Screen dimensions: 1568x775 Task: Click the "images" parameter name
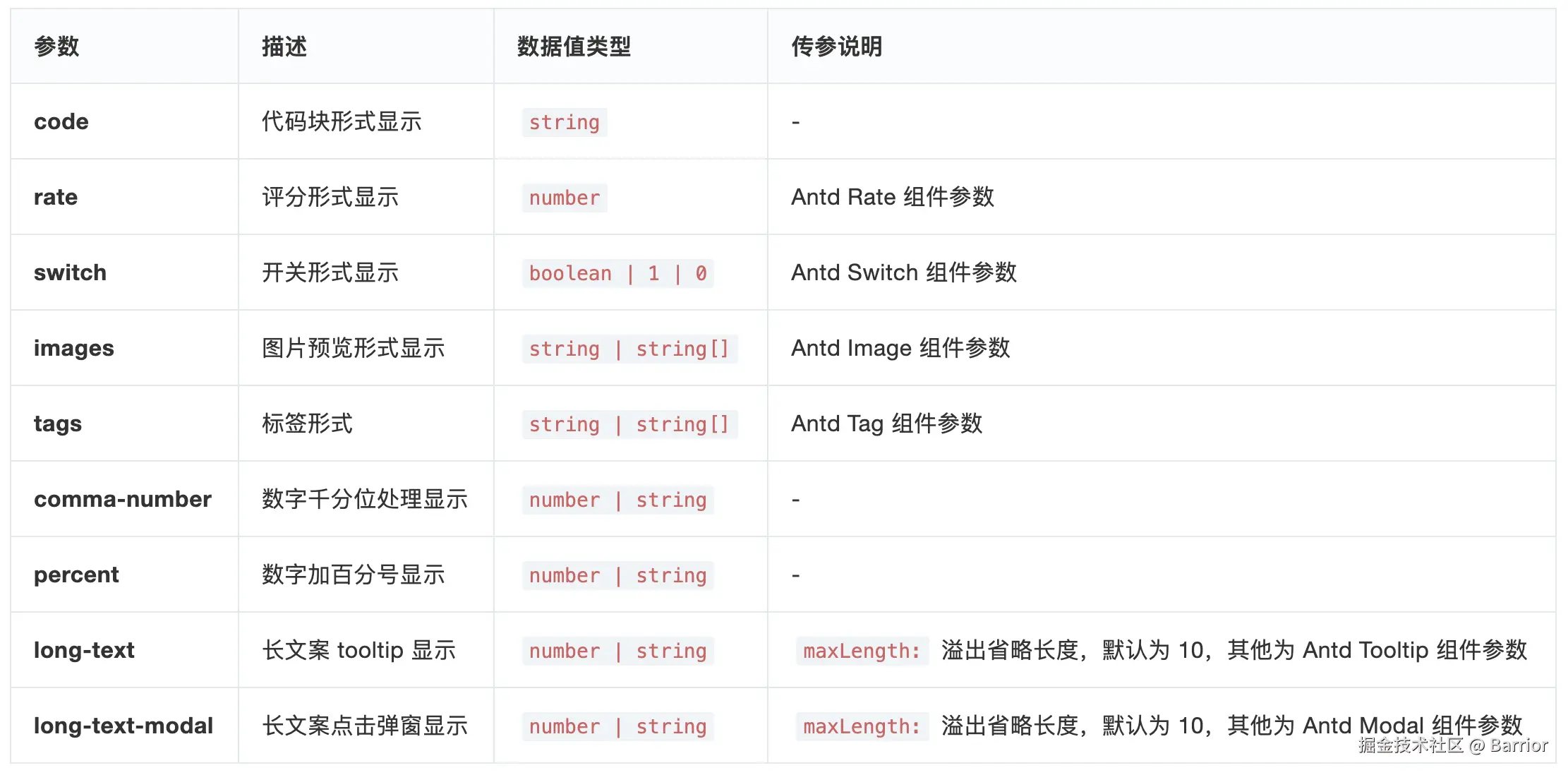[x=73, y=349]
